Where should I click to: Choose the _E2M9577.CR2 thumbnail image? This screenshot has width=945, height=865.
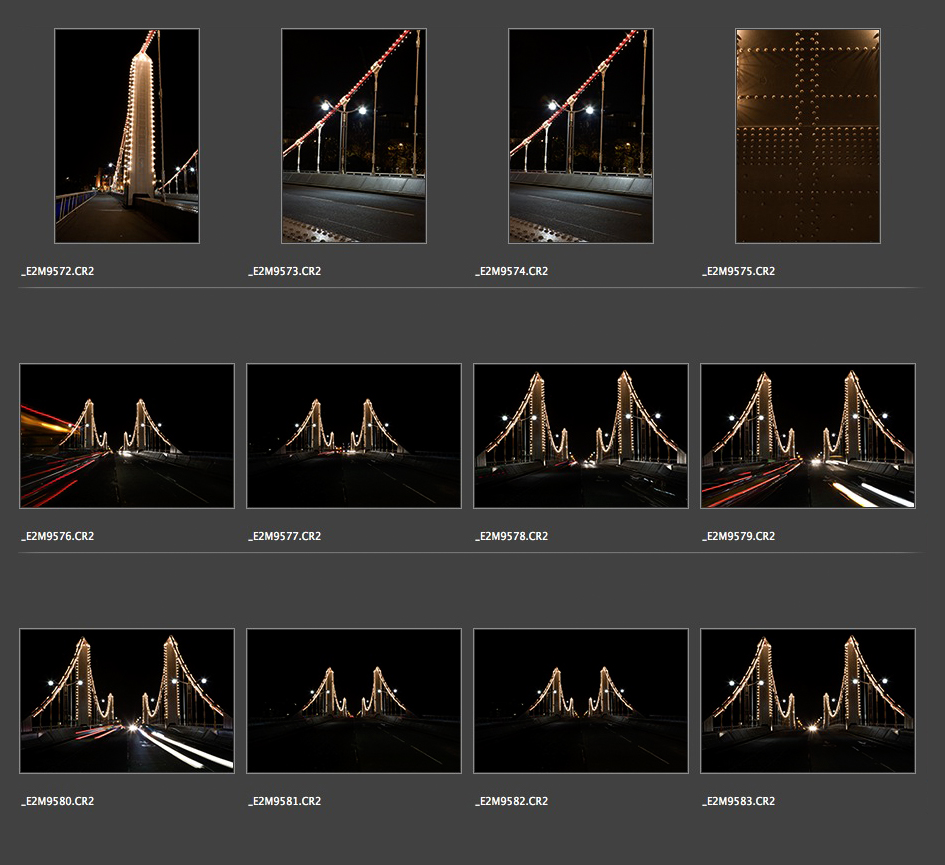point(354,436)
